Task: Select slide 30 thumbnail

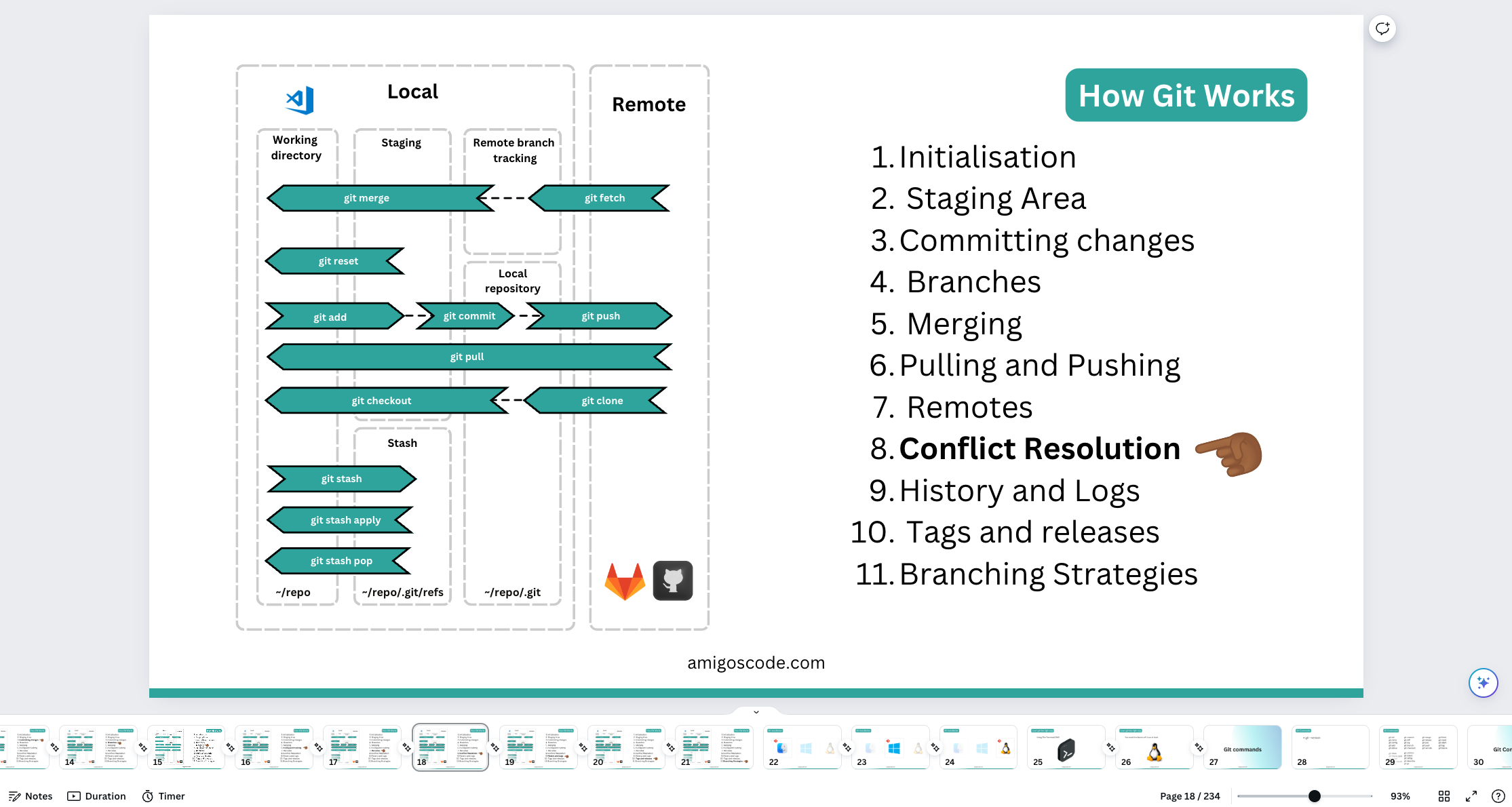Action: [1494, 747]
